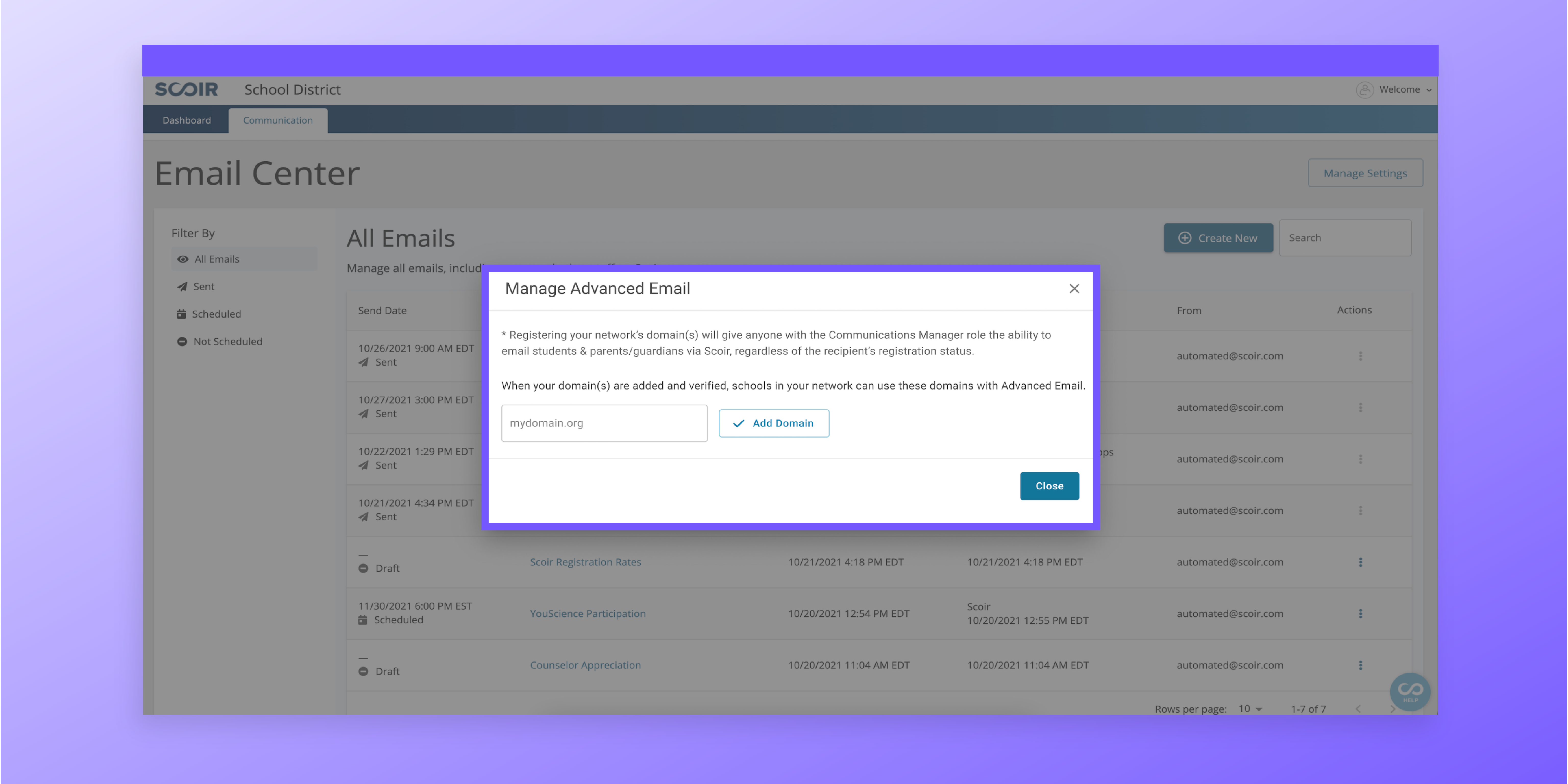Image resolution: width=1568 pixels, height=784 pixels.
Task: Click the paper plane icon beside Sent filter
Action: pyautogui.click(x=181, y=287)
